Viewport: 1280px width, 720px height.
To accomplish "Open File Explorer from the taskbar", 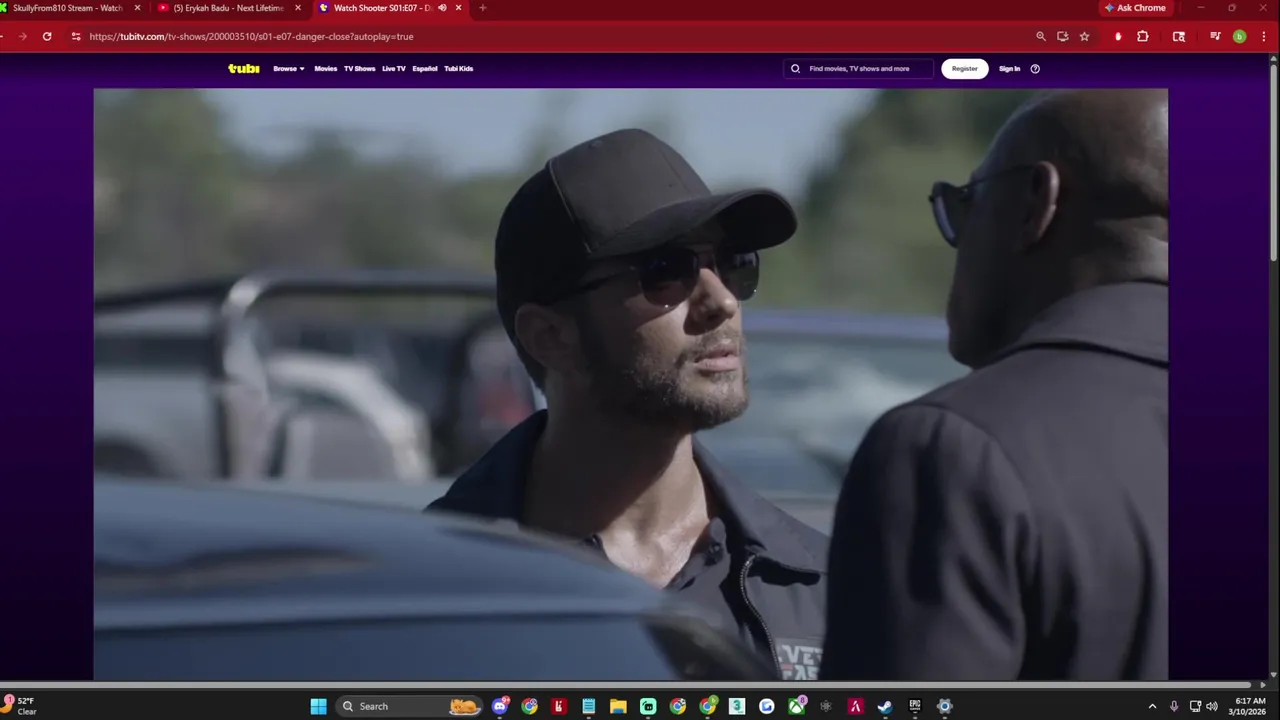I will click(x=619, y=706).
